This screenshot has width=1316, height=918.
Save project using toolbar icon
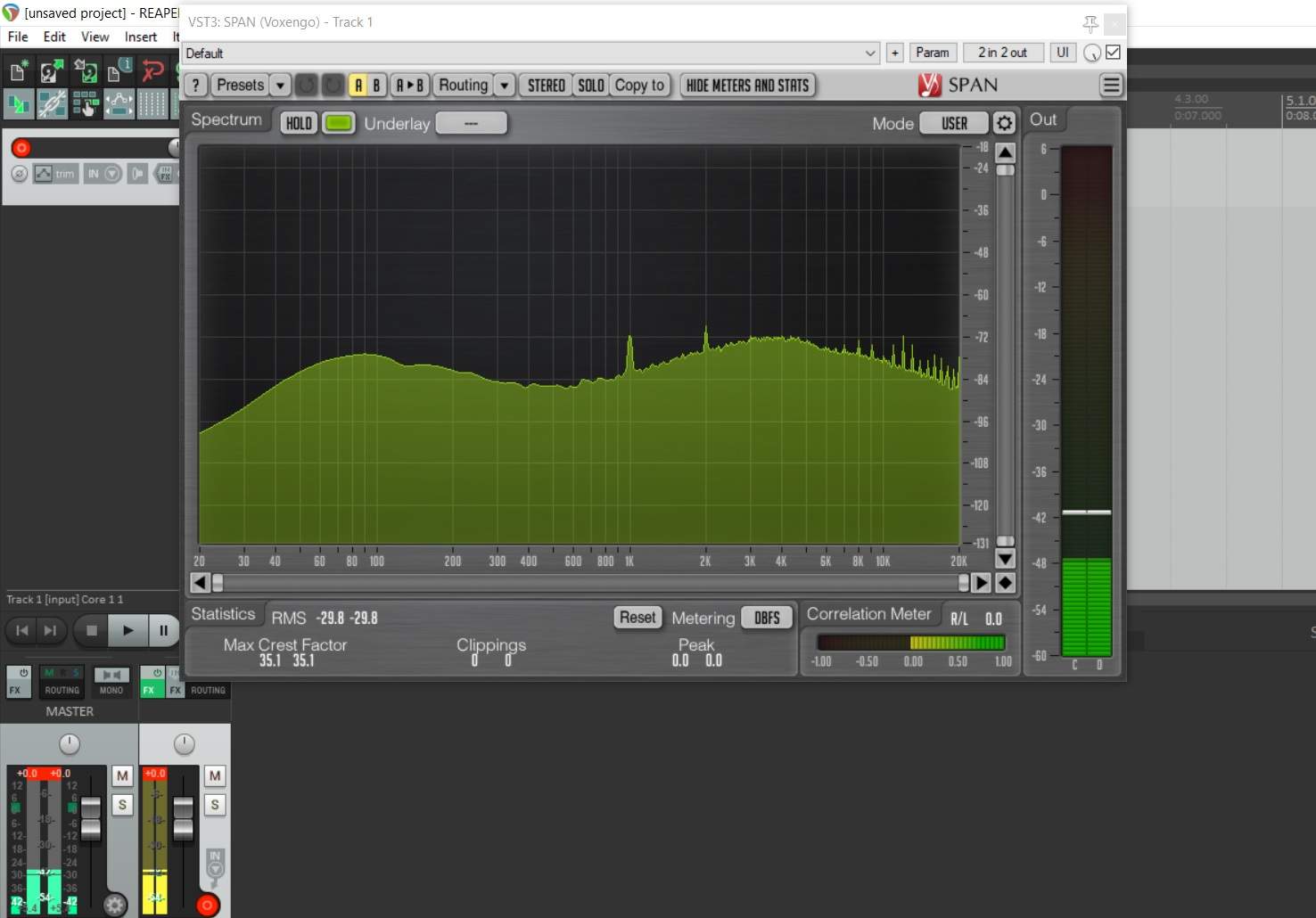(x=86, y=70)
